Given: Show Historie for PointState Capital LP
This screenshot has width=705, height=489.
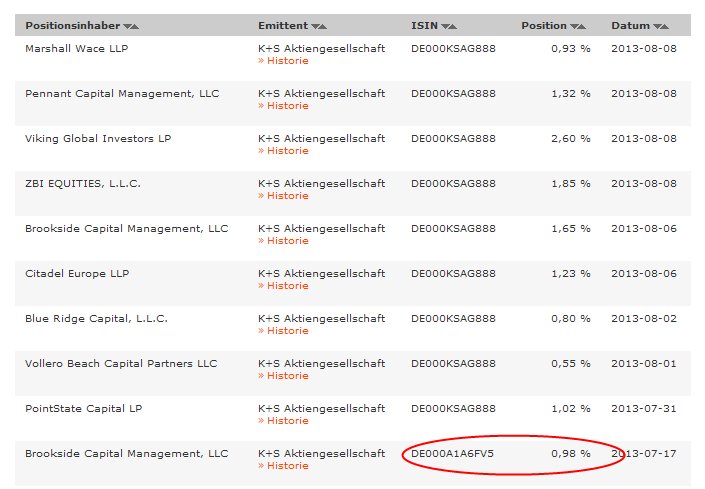Looking at the screenshot, I should point(283,421).
